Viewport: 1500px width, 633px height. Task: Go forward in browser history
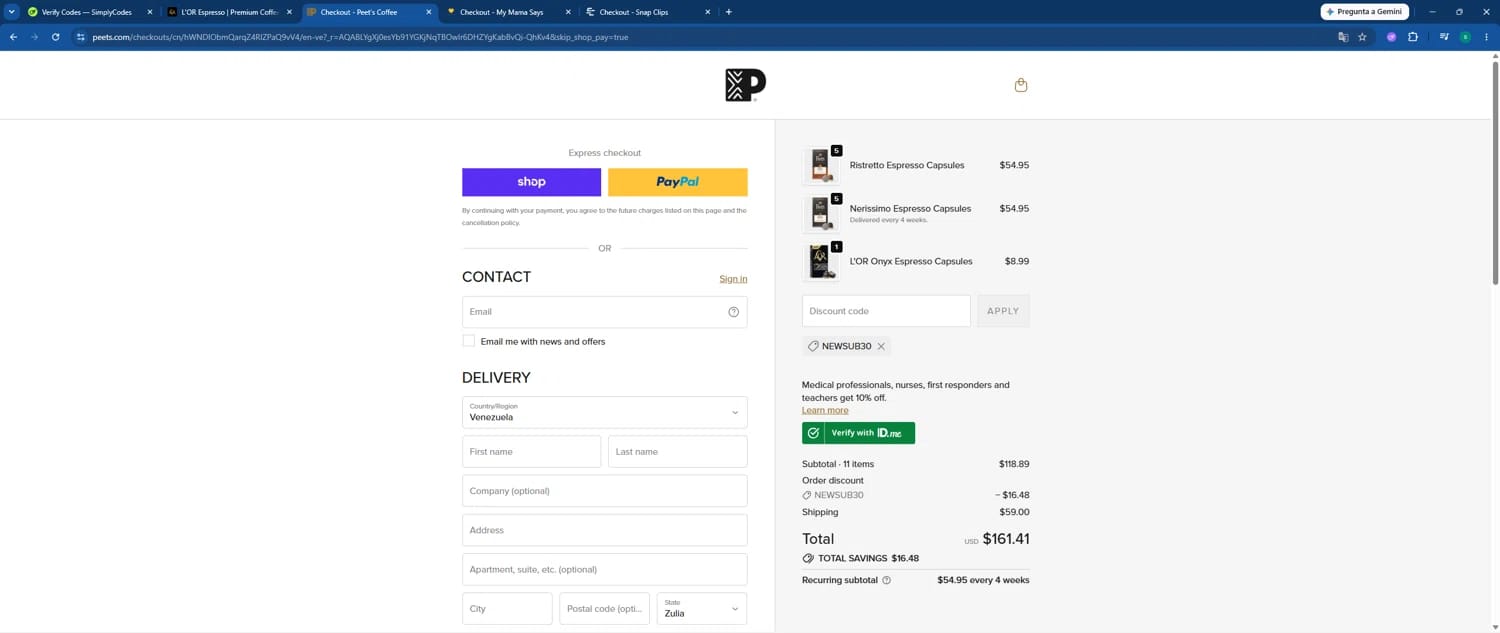(34, 37)
